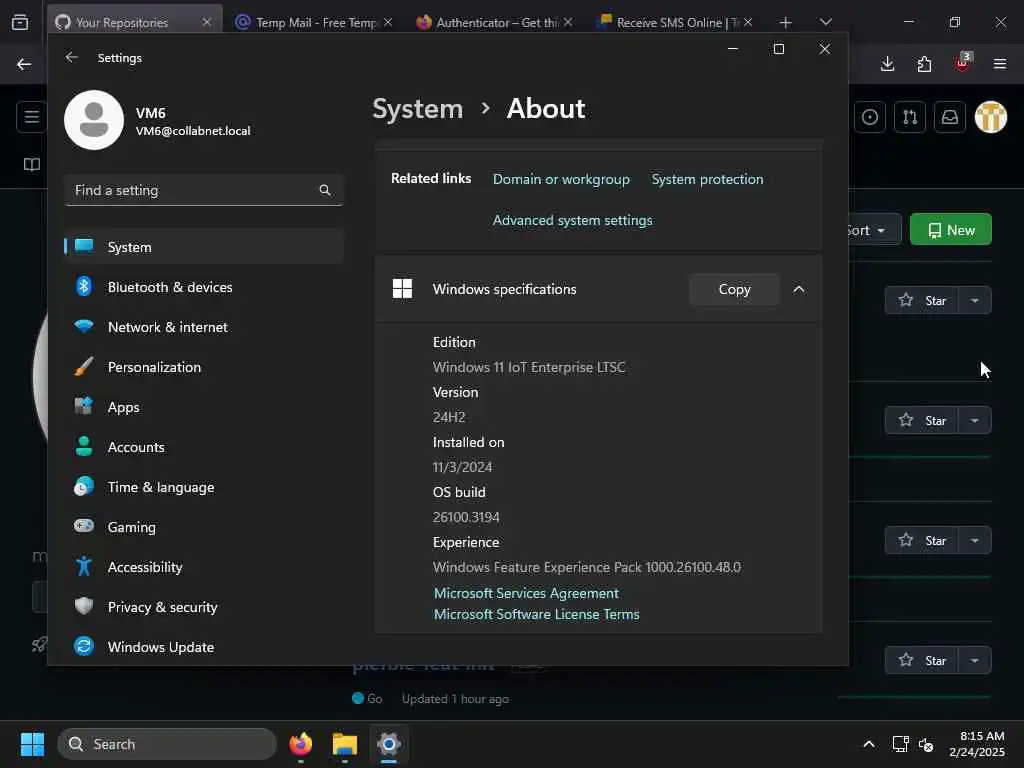Image resolution: width=1024 pixels, height=768 pixels.
Task: Collapse the Windows specifications section
Action: click(799, 289)
